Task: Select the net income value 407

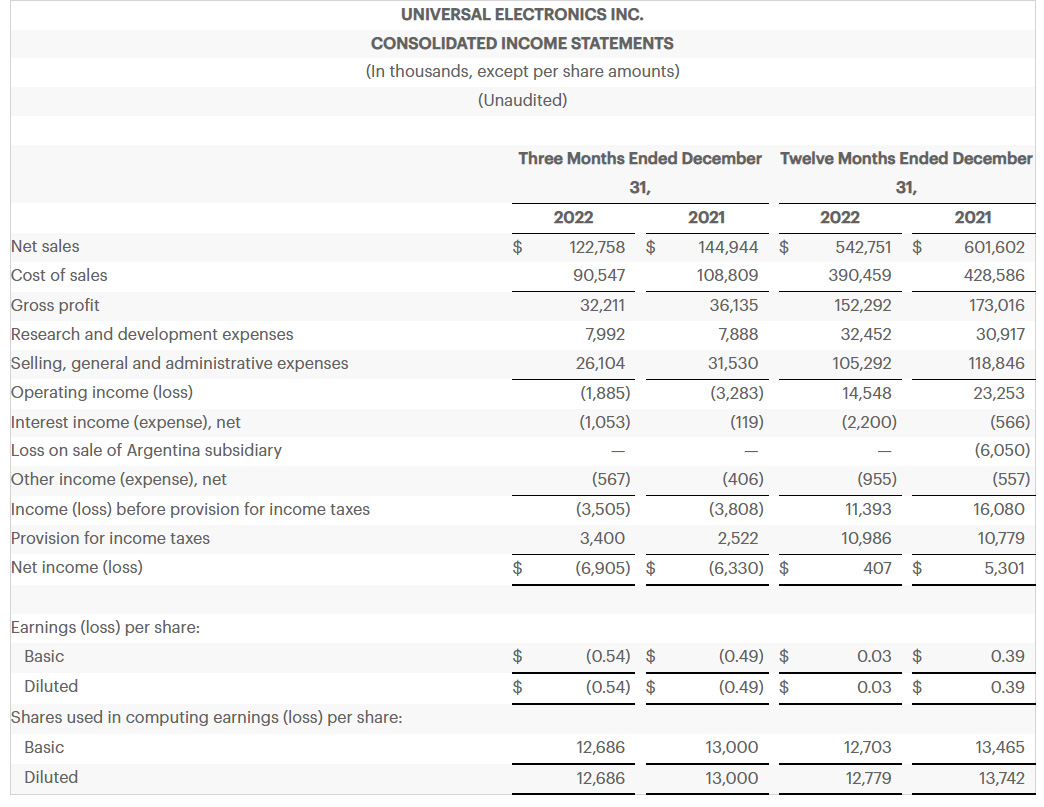Action: click(878, 568)
